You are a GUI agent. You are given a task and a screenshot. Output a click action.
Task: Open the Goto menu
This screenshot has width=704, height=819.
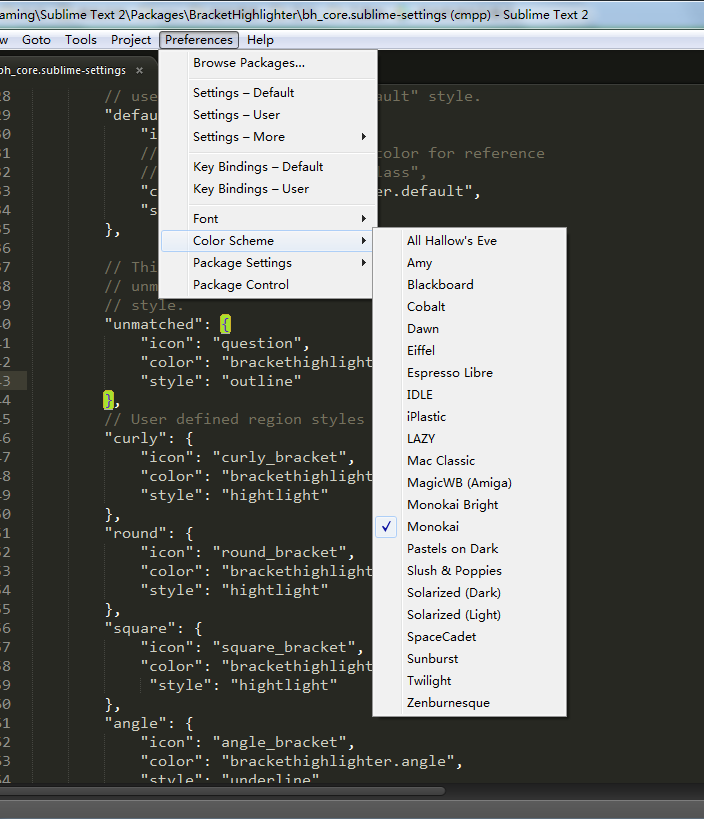pos(36,40)
